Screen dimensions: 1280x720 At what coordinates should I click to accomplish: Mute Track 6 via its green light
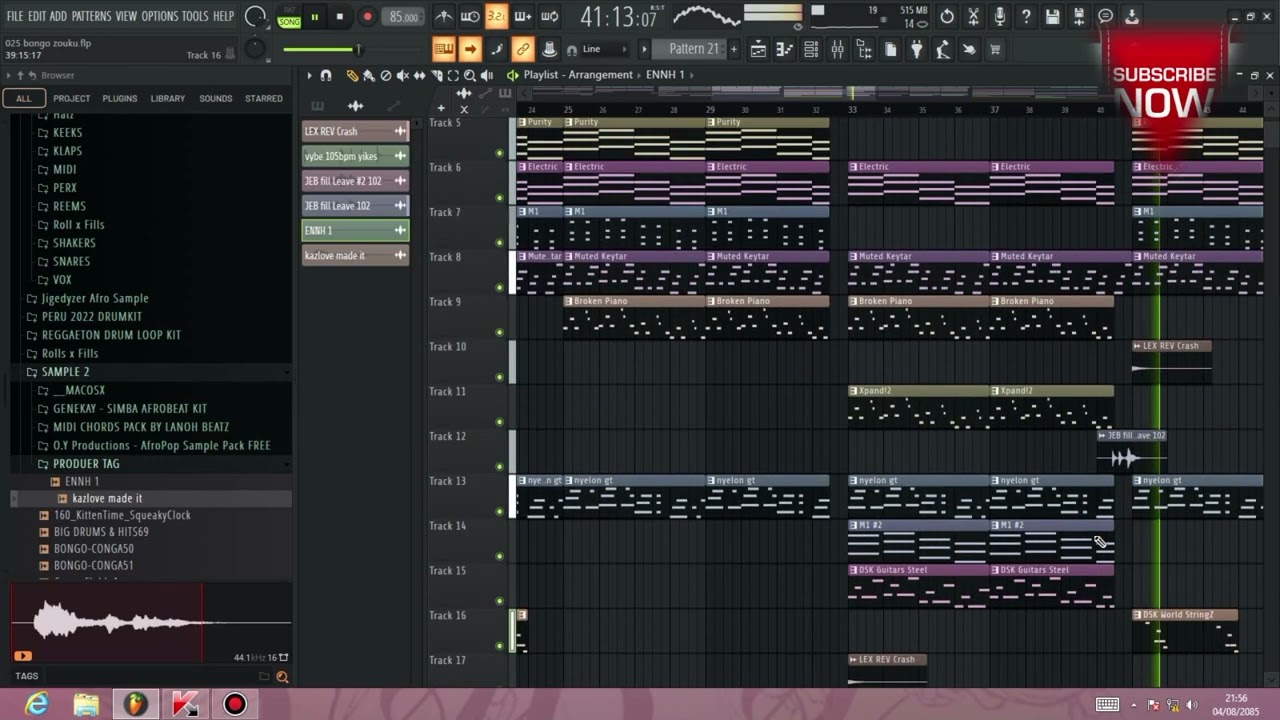tap(499, 197)
